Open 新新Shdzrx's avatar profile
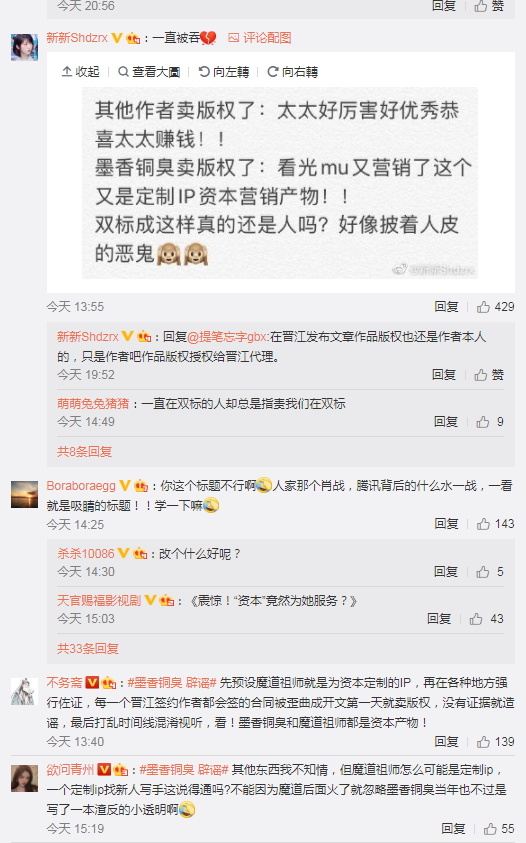526x843 pixels. click(x=24, y=47)
